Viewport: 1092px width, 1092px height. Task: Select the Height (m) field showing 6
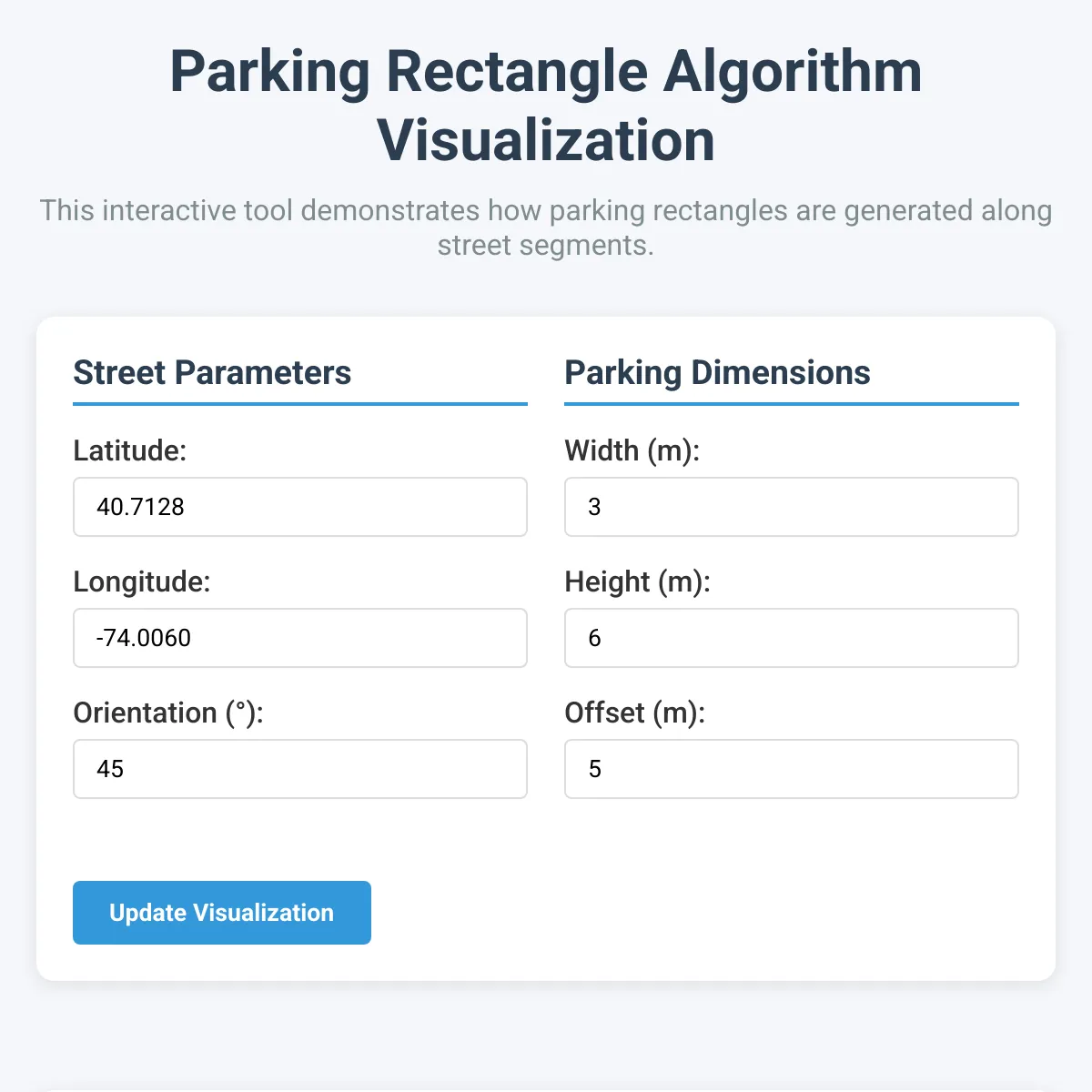click(791, 638)
